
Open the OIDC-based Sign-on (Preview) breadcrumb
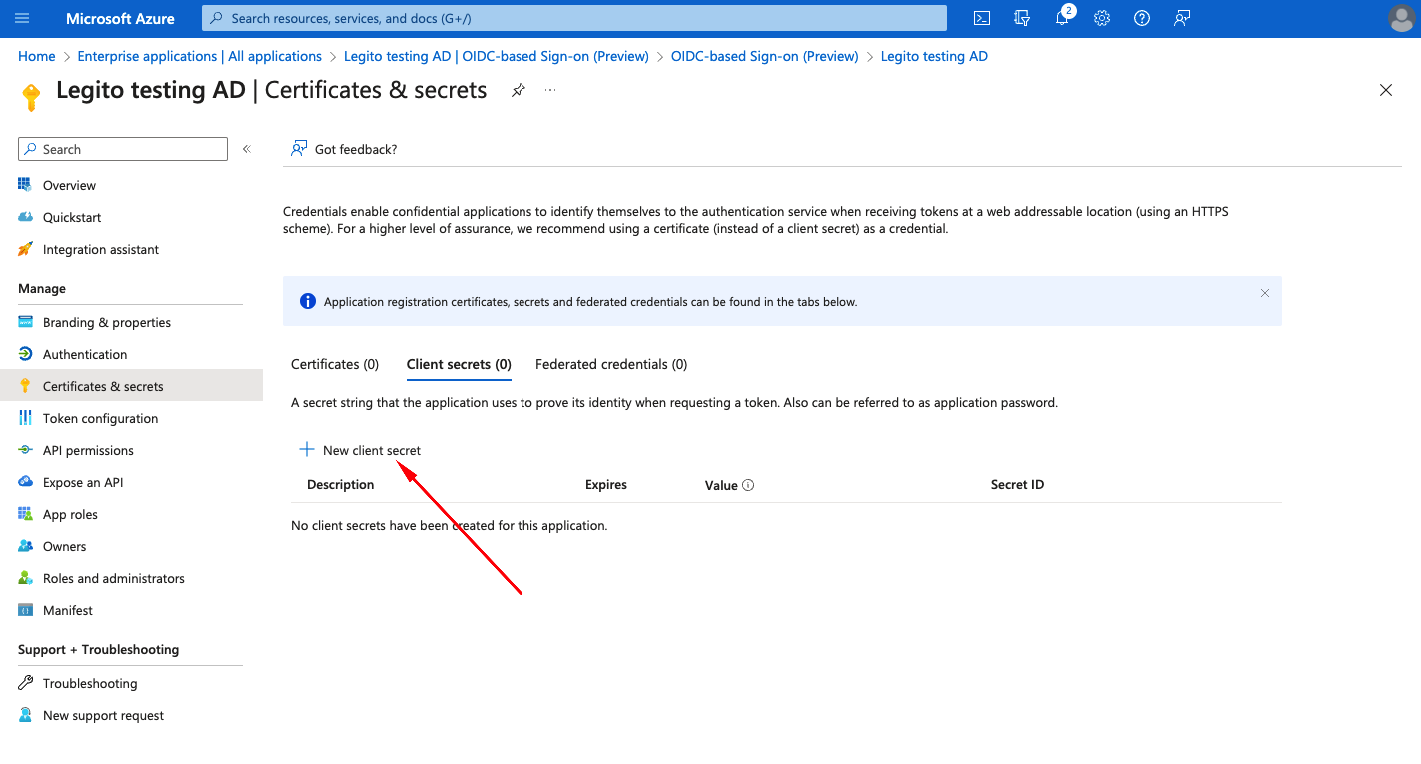click(765, 56)
